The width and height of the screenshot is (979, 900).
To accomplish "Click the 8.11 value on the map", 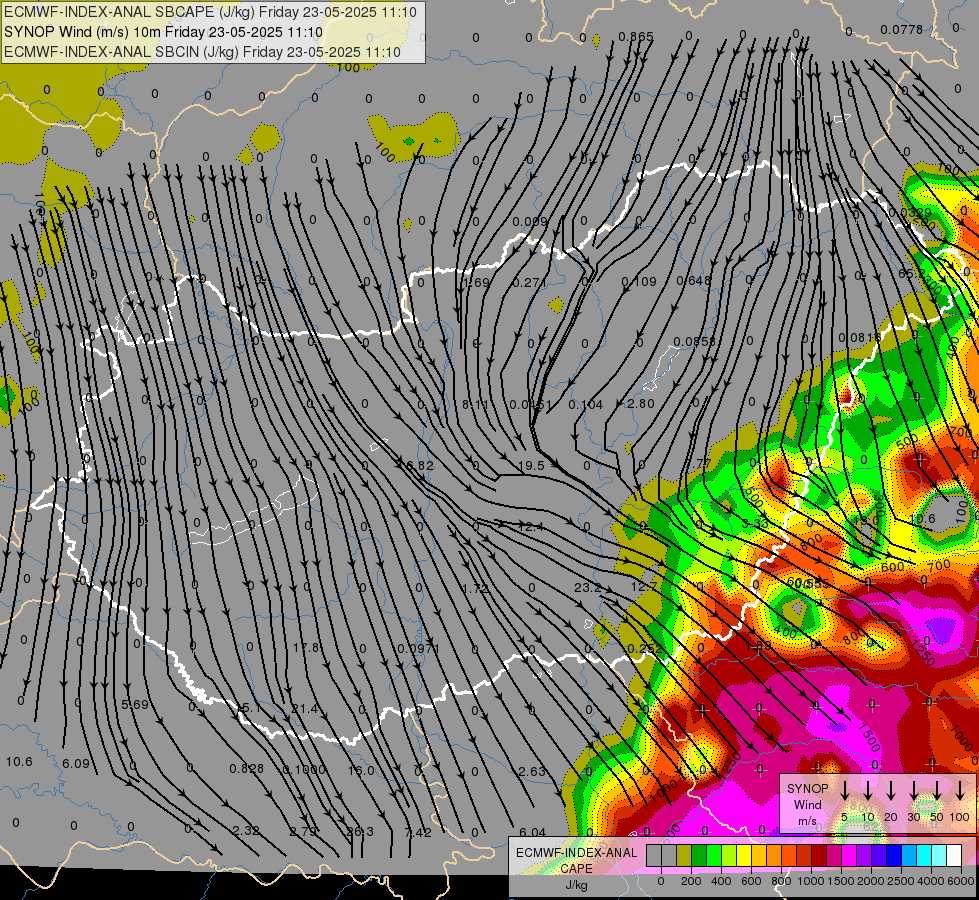I will pos(475,405).
